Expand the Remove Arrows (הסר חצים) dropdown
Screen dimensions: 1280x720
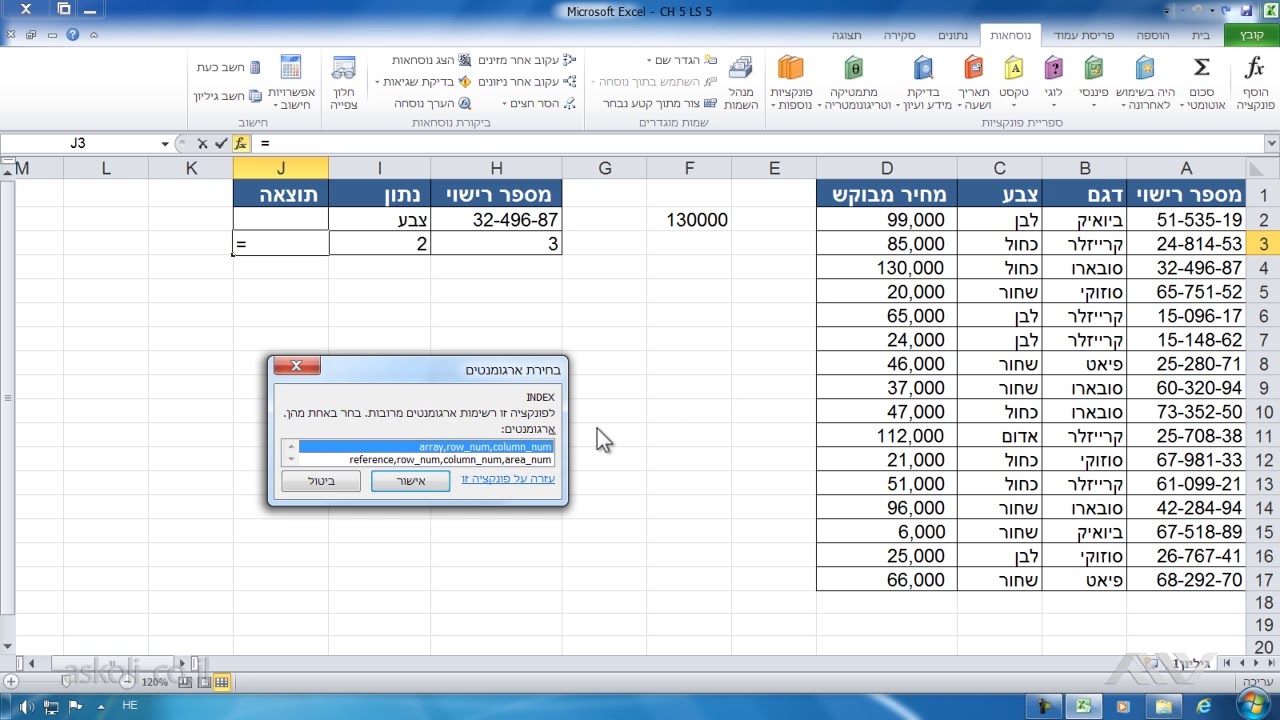506,103
